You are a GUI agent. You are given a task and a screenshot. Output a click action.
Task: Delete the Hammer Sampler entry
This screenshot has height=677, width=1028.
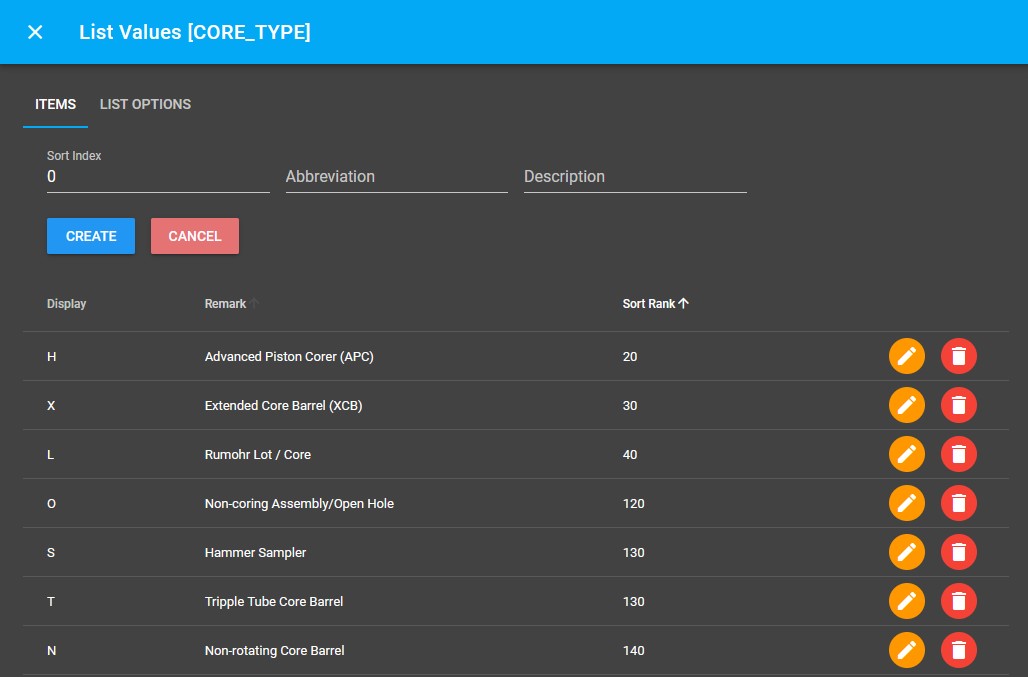(958, 552)
